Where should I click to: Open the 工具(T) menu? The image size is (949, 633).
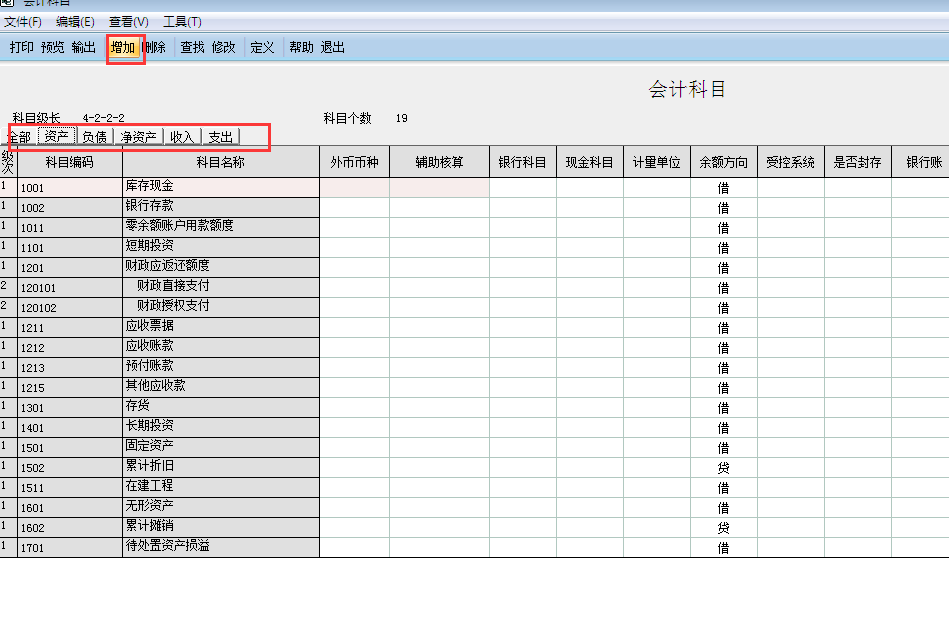[182, 22]
